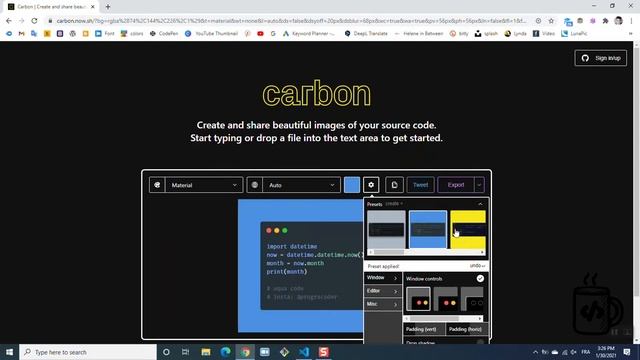This screenshot has width=640, height=360.
Task: Click the browser back arrow
Action: (x=9, y=21)
